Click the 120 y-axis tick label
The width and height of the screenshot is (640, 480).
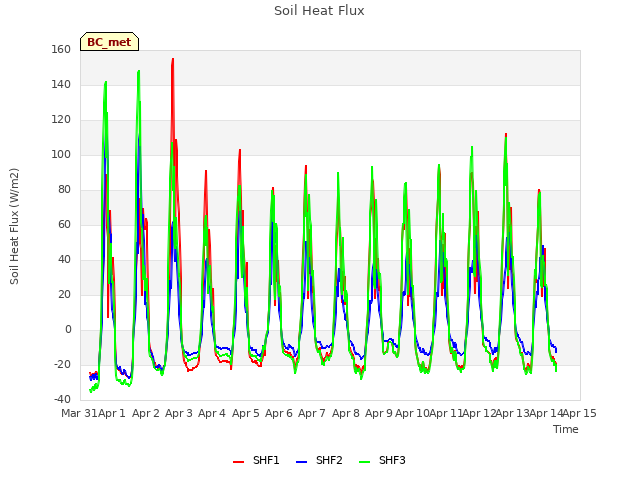[x=61, y=120]
